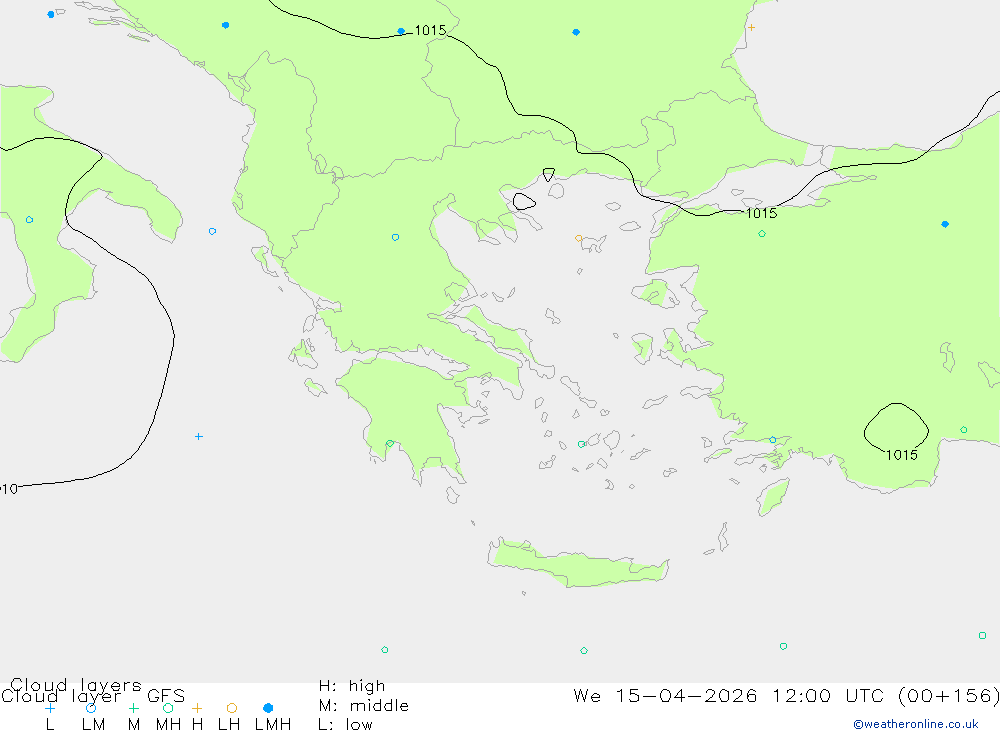The height and width of the screenshot is (733, 1000).
Task: Select the green circle marker on Peloponnese
Action: (x=390, y=443)
